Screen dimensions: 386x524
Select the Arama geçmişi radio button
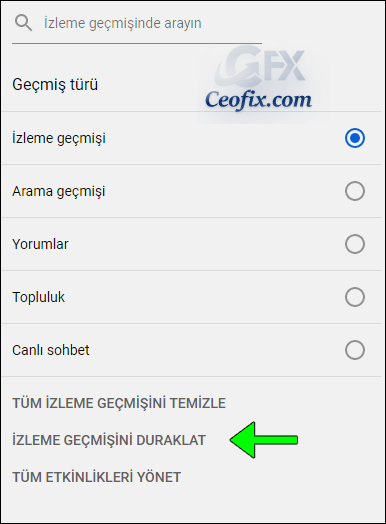[355, 191]
